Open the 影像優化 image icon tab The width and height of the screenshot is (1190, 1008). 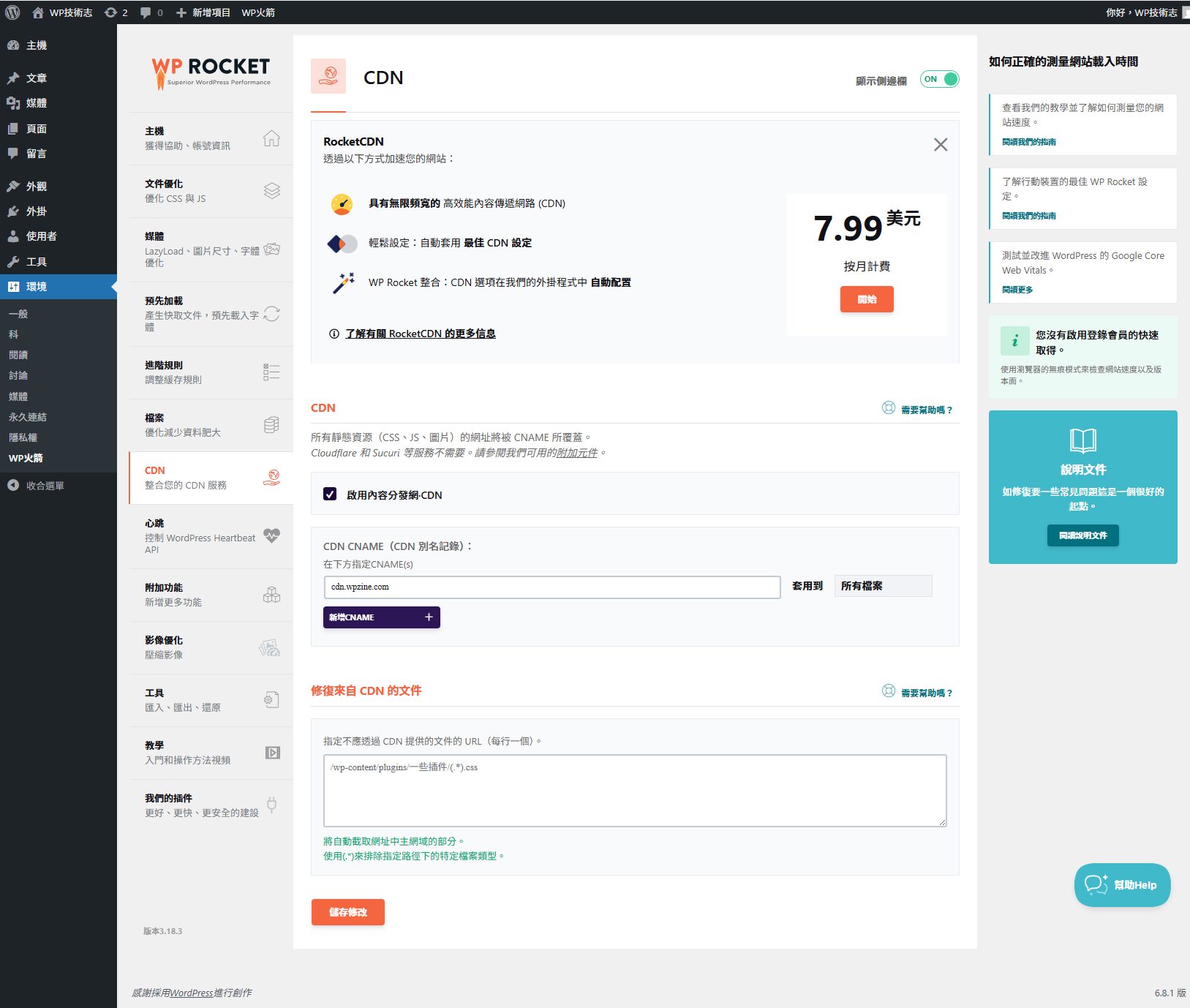click(x=270, y=647)
